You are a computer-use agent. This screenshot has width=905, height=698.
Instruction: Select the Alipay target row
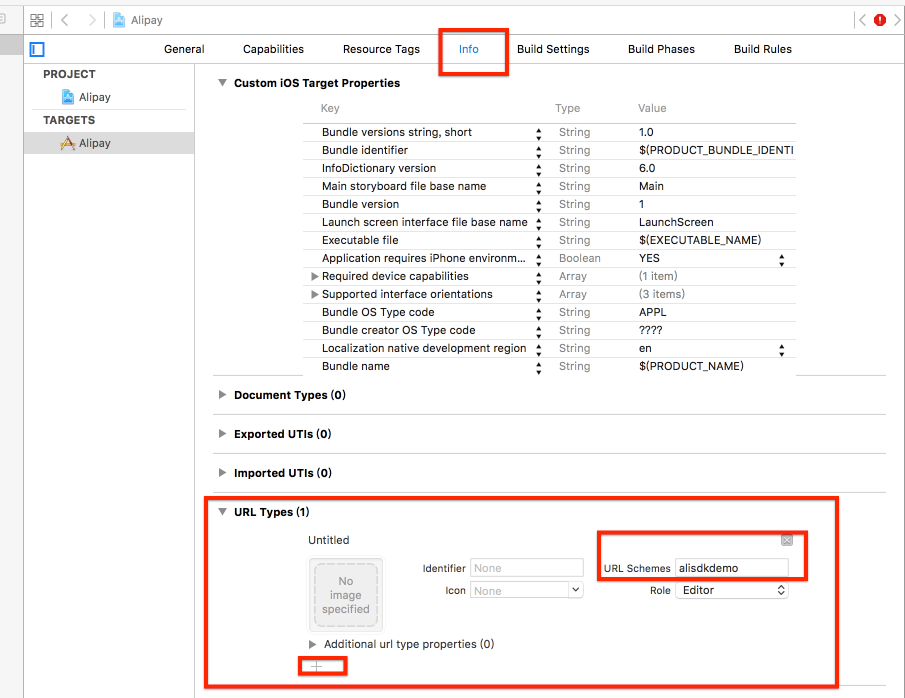(109, 143)
